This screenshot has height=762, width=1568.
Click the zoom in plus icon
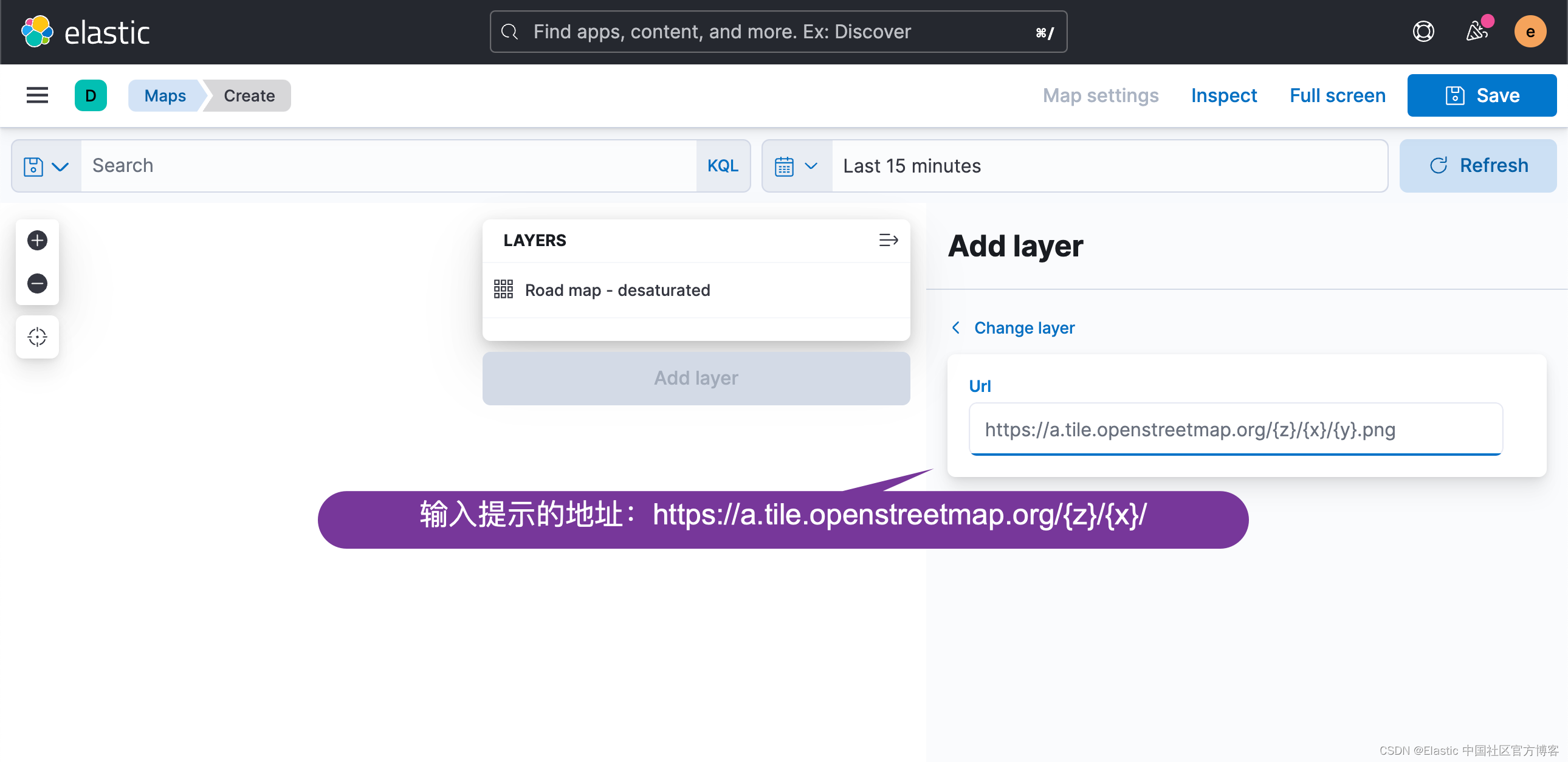(37, 241)
